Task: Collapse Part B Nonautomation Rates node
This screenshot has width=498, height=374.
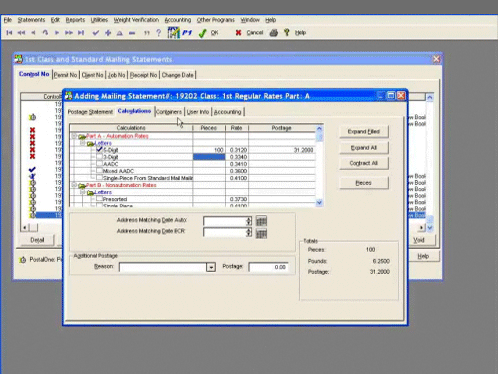Action: 74,185
